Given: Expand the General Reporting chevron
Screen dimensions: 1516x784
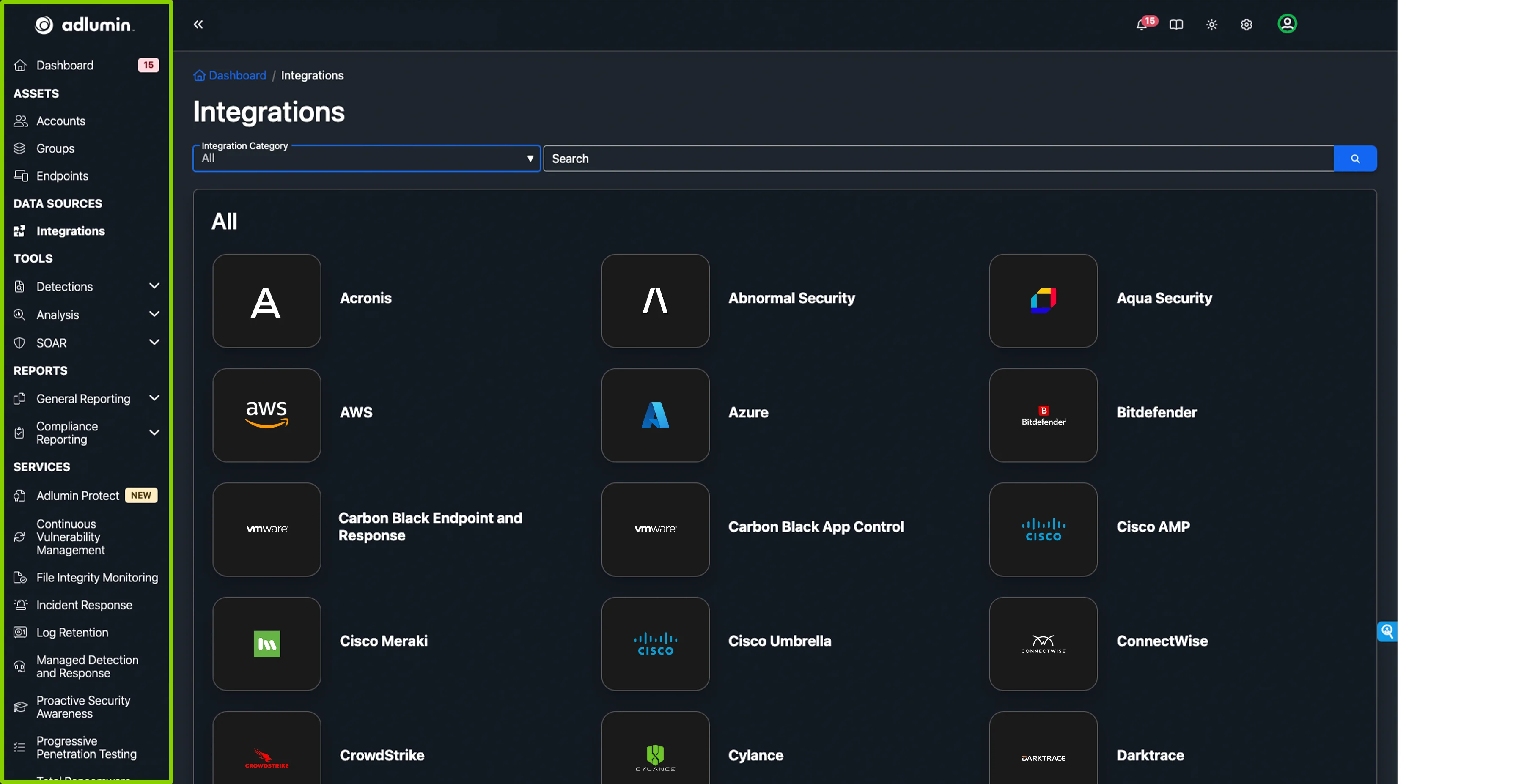Looking at the screenshot, I should click(x=154, y=398).
